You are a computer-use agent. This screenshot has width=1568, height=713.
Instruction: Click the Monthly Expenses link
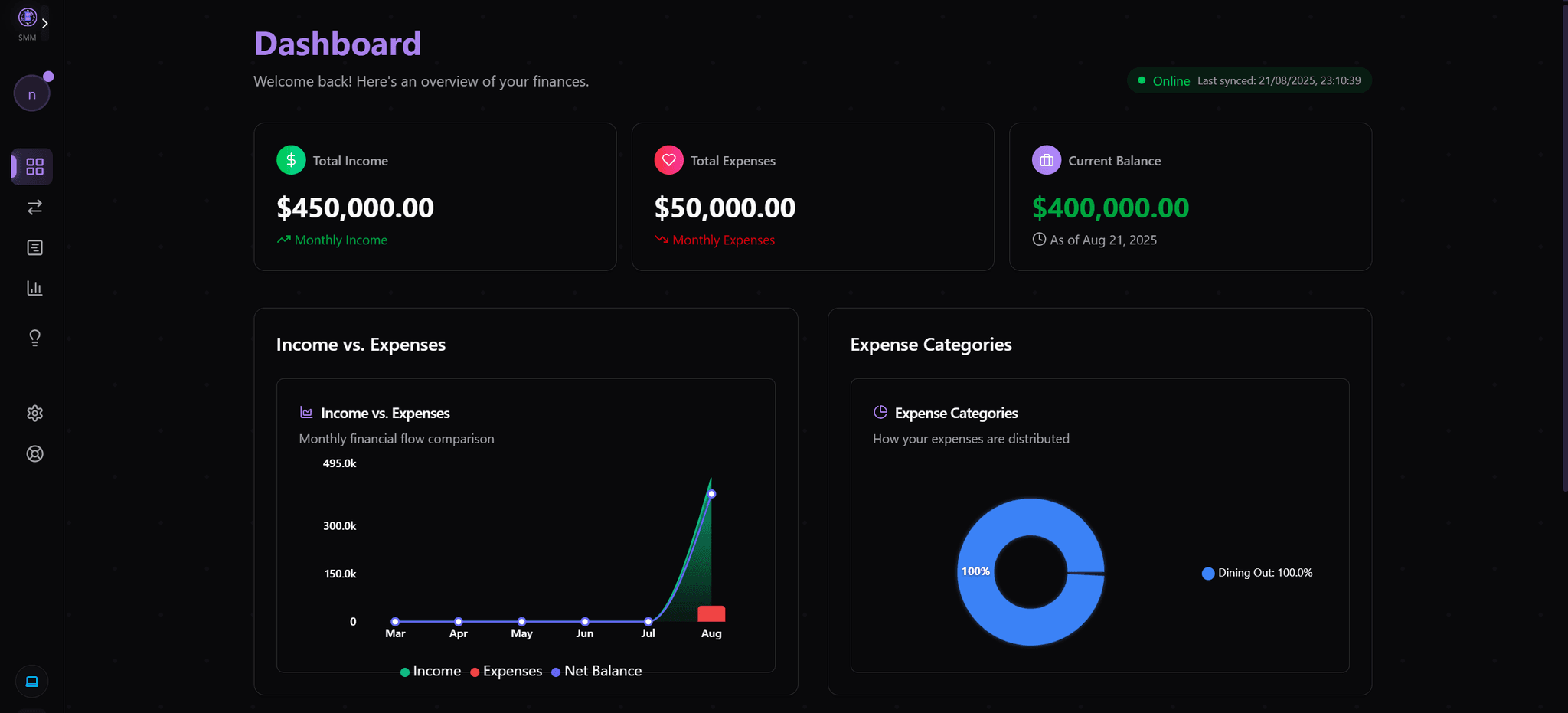[723, 240]
